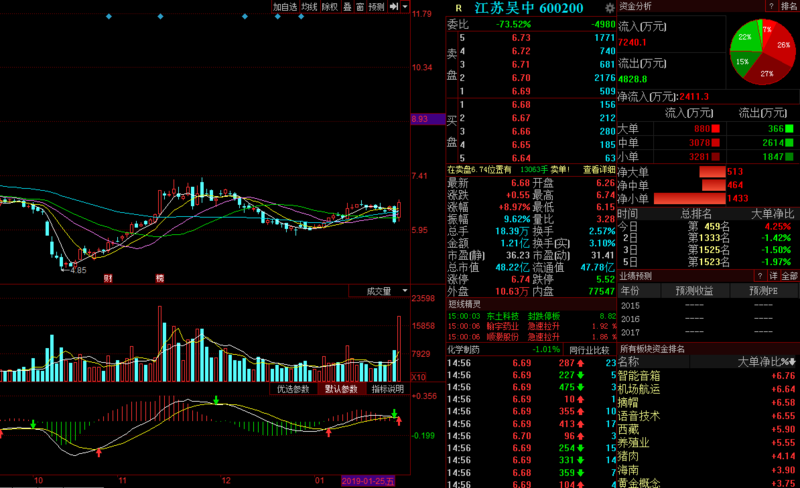Click the 短线精灵 panel title
This screenshot has width=800, height=488.
tap(464, 304)
